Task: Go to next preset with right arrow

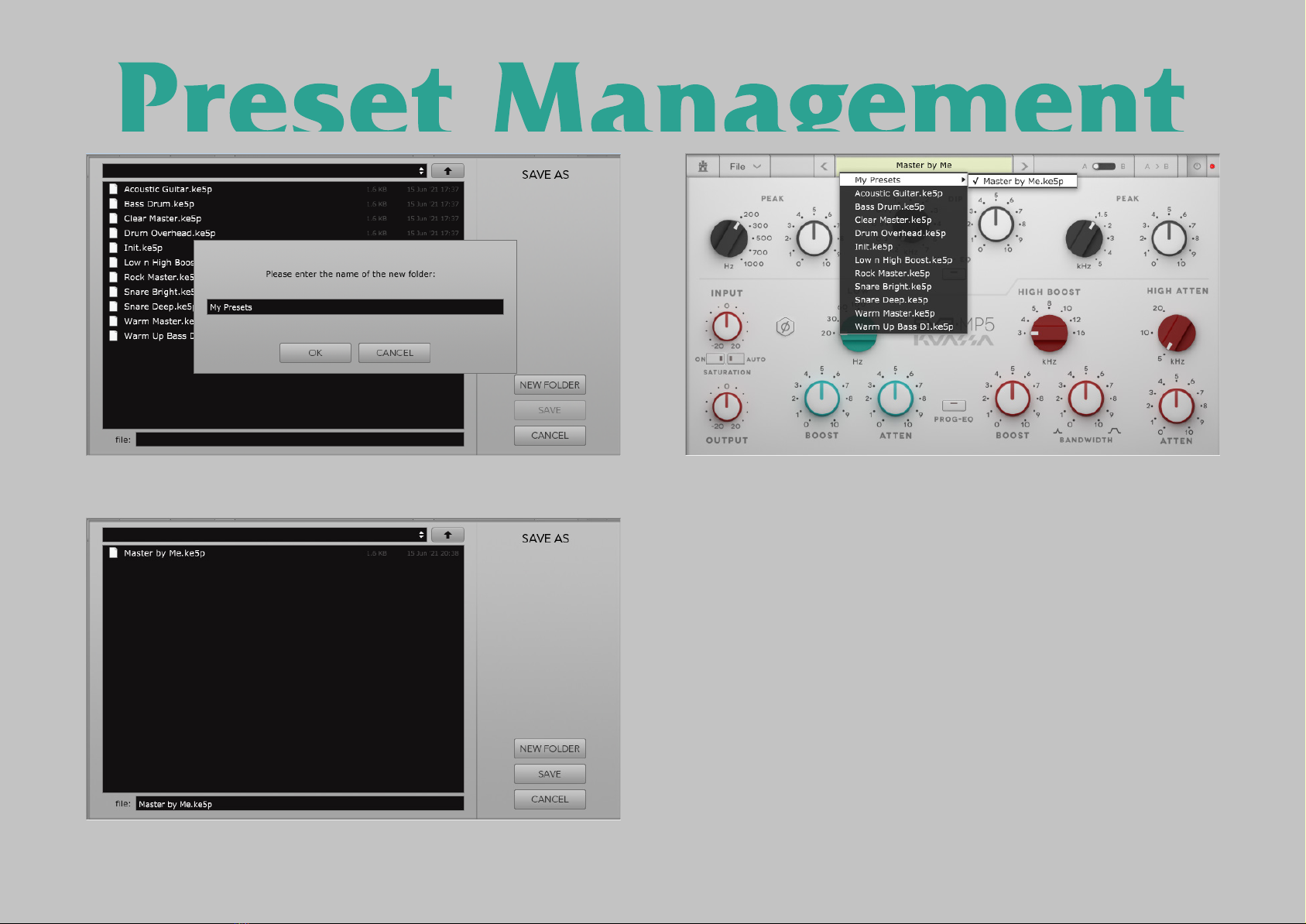Action: [x=1024, y=166]
